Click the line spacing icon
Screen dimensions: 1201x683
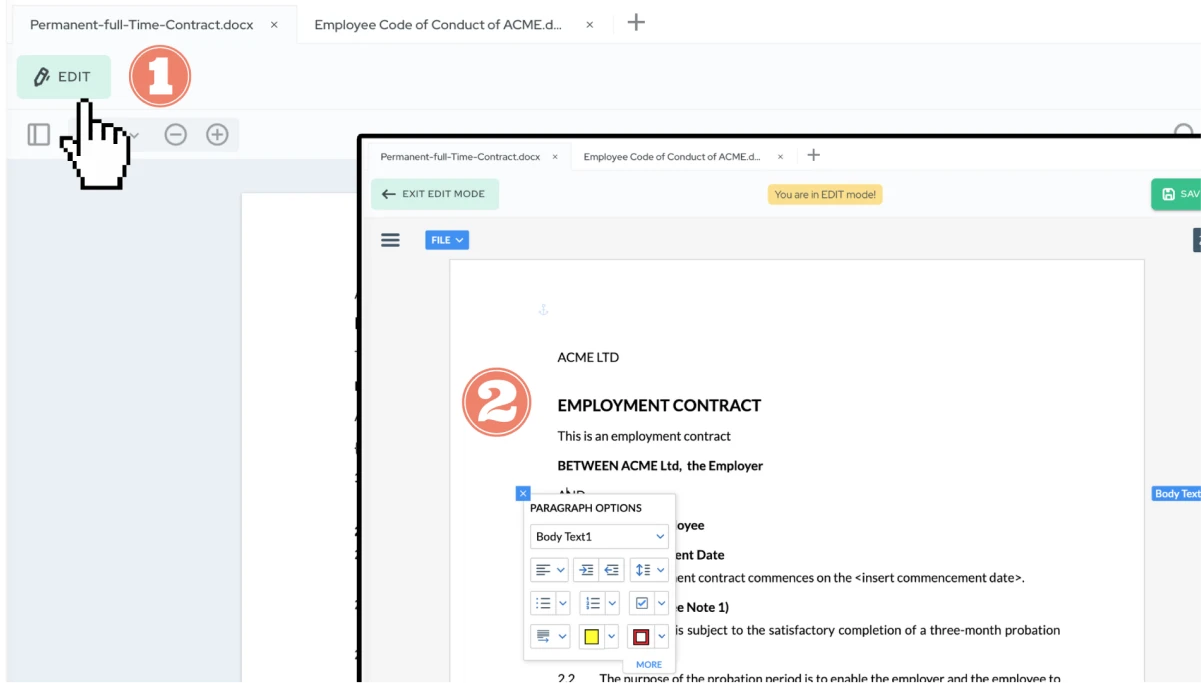(643, 570)
